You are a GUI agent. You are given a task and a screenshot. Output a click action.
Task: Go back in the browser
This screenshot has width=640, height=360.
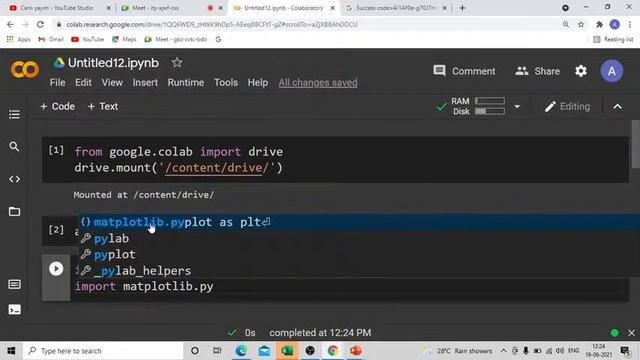[x=10, y=24]
